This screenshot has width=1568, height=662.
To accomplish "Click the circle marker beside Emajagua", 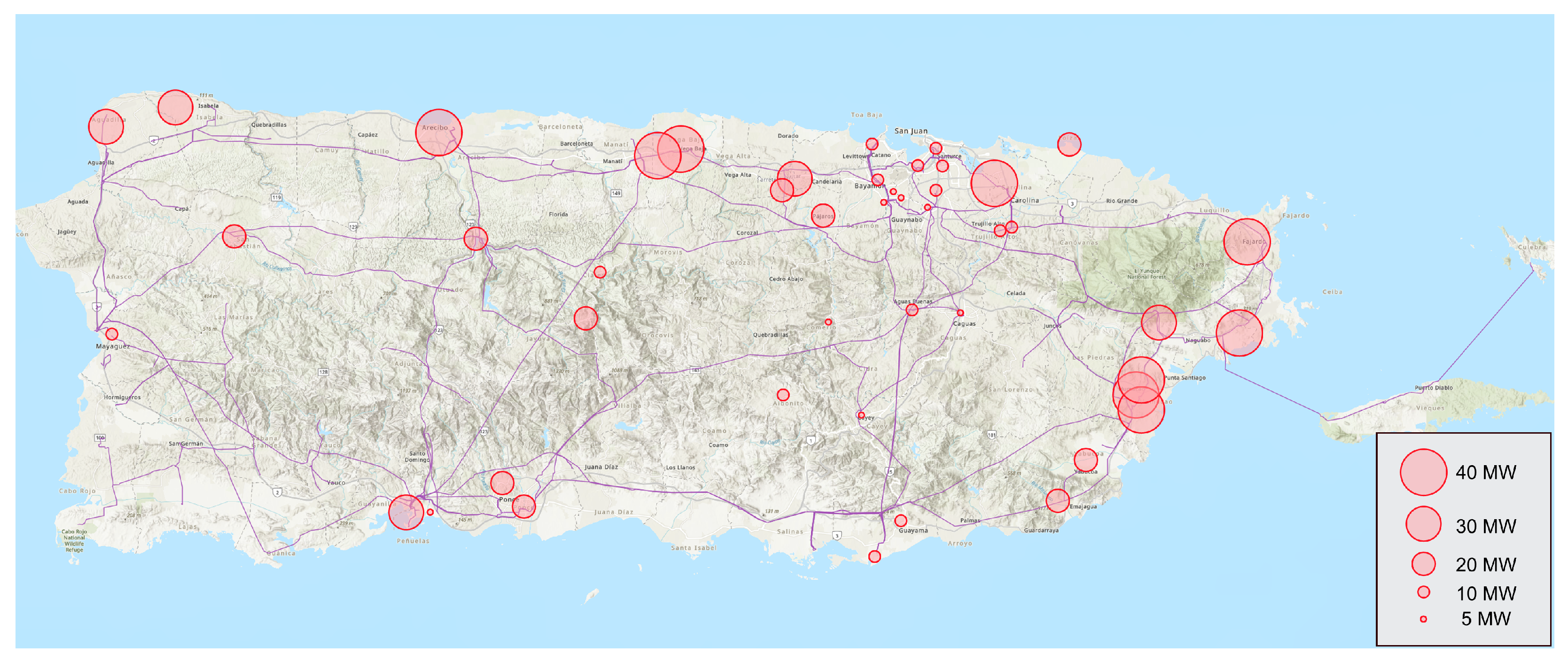I will [x=1058, y=501].
